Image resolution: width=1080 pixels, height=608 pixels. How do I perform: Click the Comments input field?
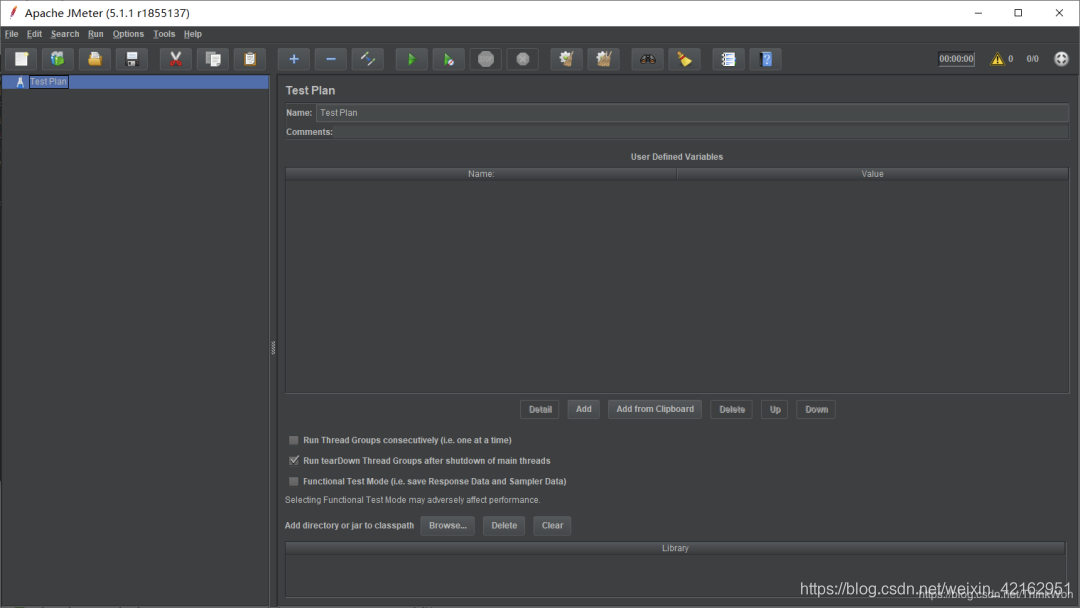702,132
